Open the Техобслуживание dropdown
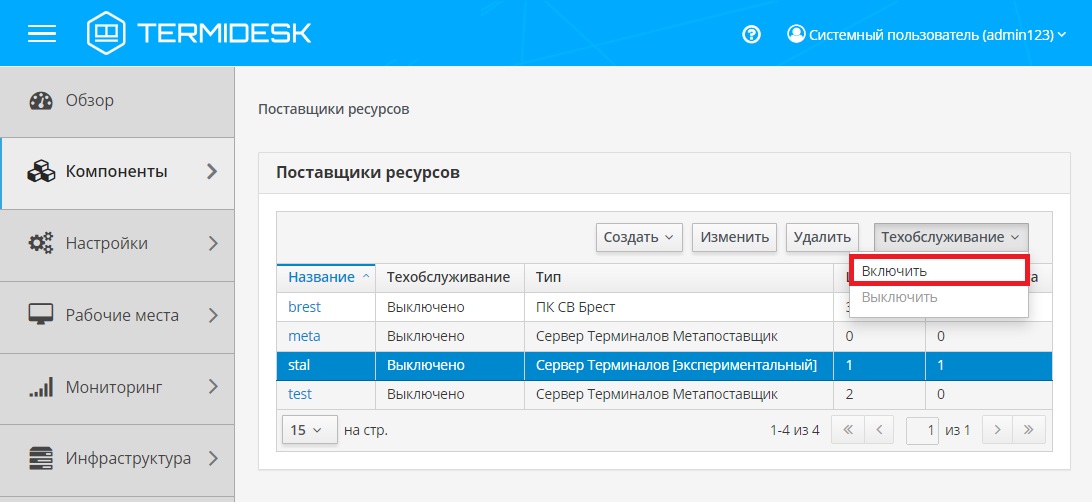Image resolution: width=1092 pixels, height=502 pixels. coord(950,237)
